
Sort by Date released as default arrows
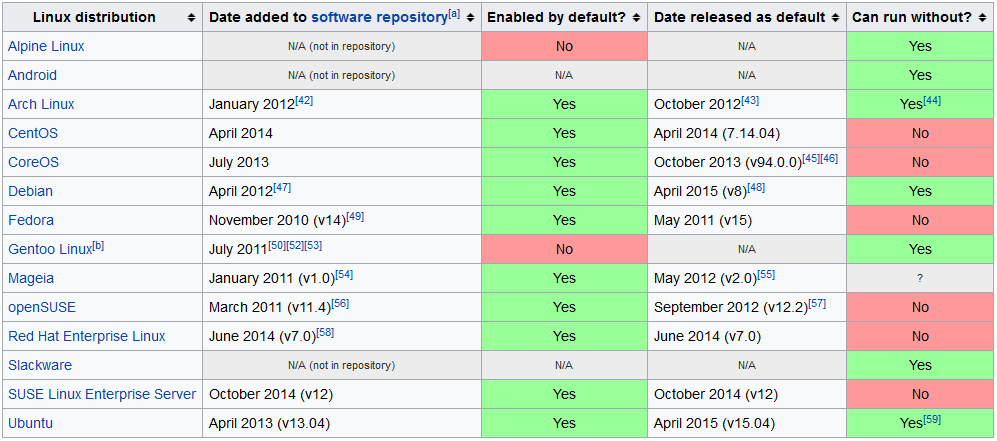point(834,18)
